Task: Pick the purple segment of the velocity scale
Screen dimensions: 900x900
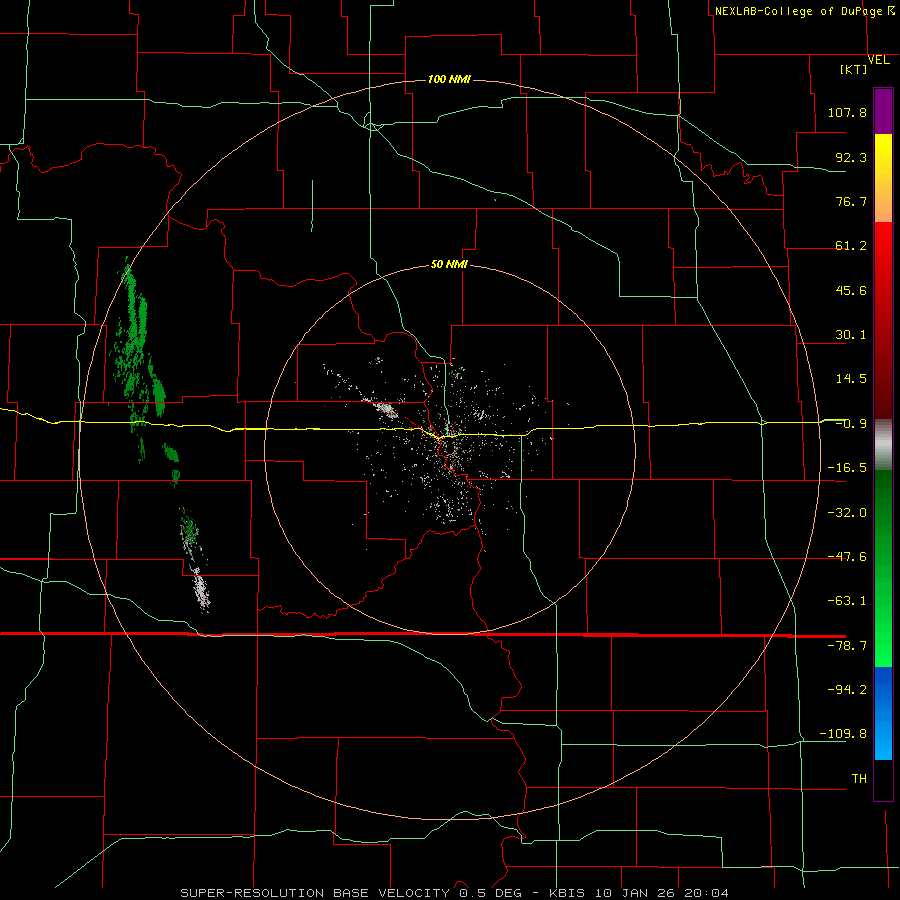Action: pyautogui.click(x=883, y=112)
